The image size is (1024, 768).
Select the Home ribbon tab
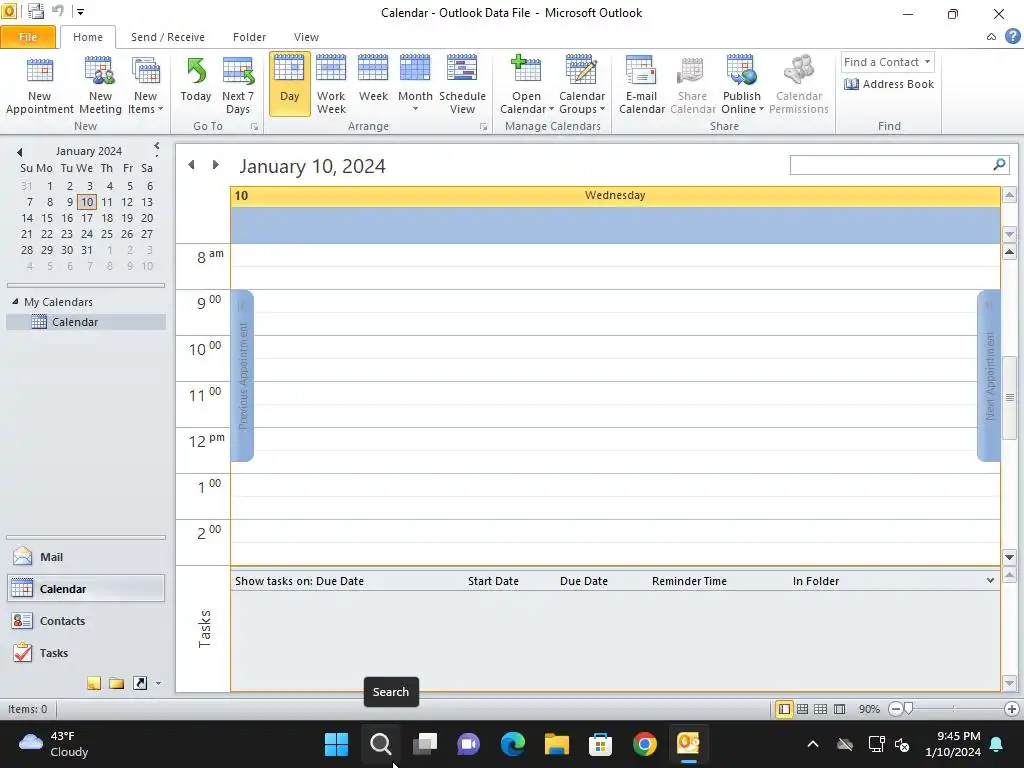[88, 37]
